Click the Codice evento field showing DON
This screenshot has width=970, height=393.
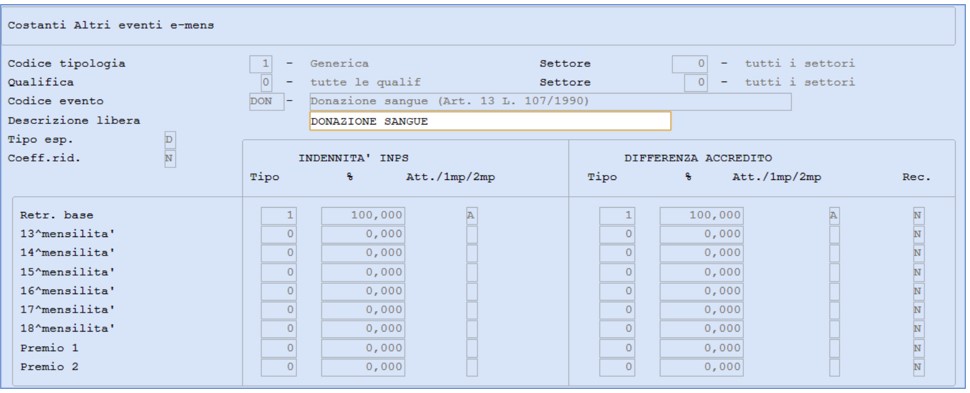click(267, 101)
